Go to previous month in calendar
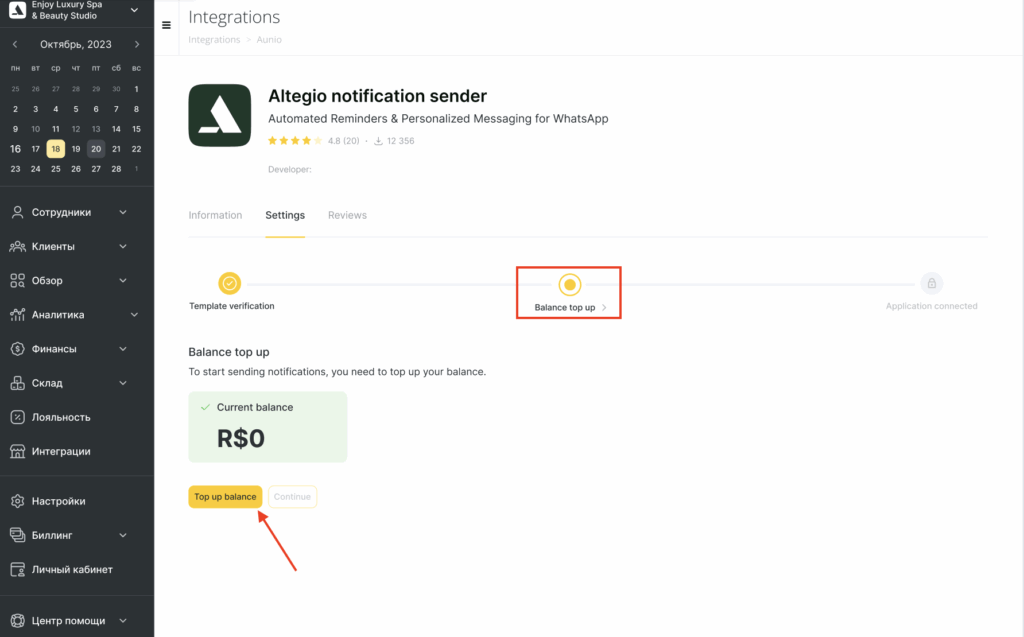The height and width of the screenshot is (637, 1024). click(x=15, y=44)
